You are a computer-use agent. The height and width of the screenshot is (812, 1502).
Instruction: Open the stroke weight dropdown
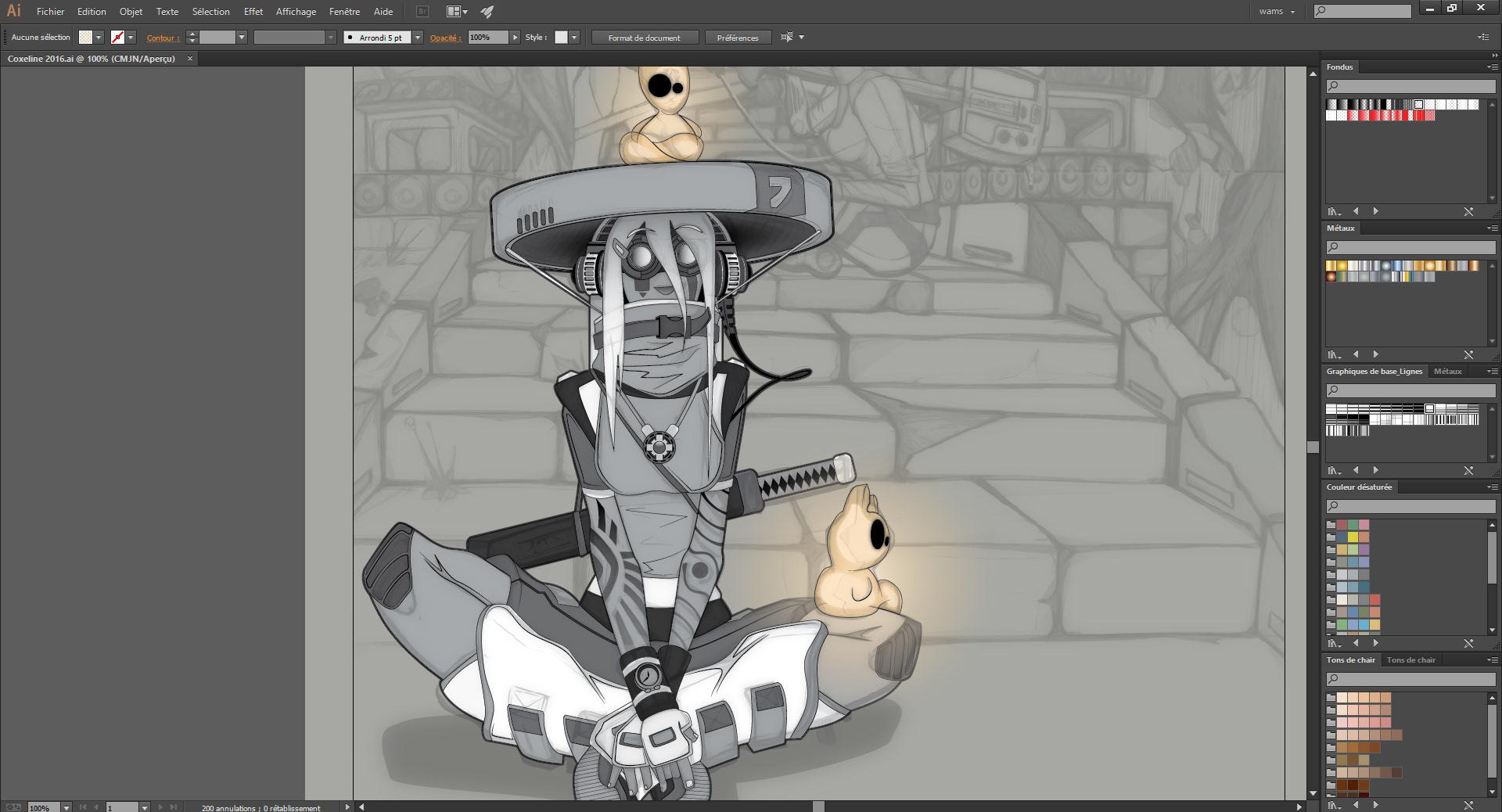(242, 38)
